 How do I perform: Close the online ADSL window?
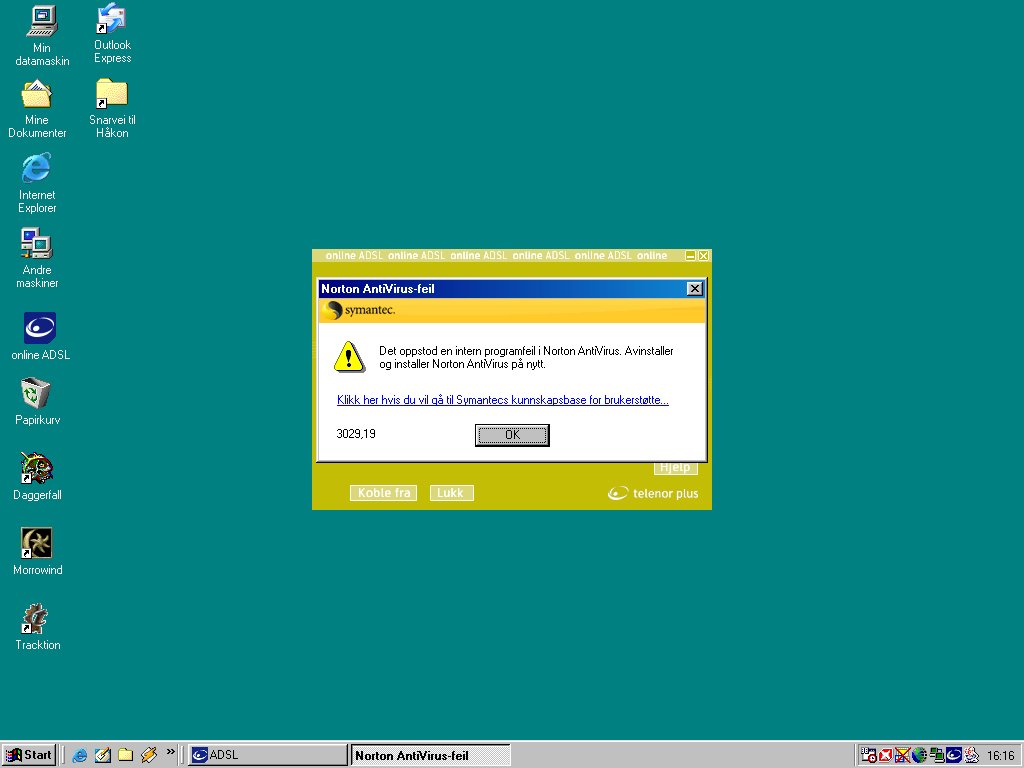(x=703, y=256)
